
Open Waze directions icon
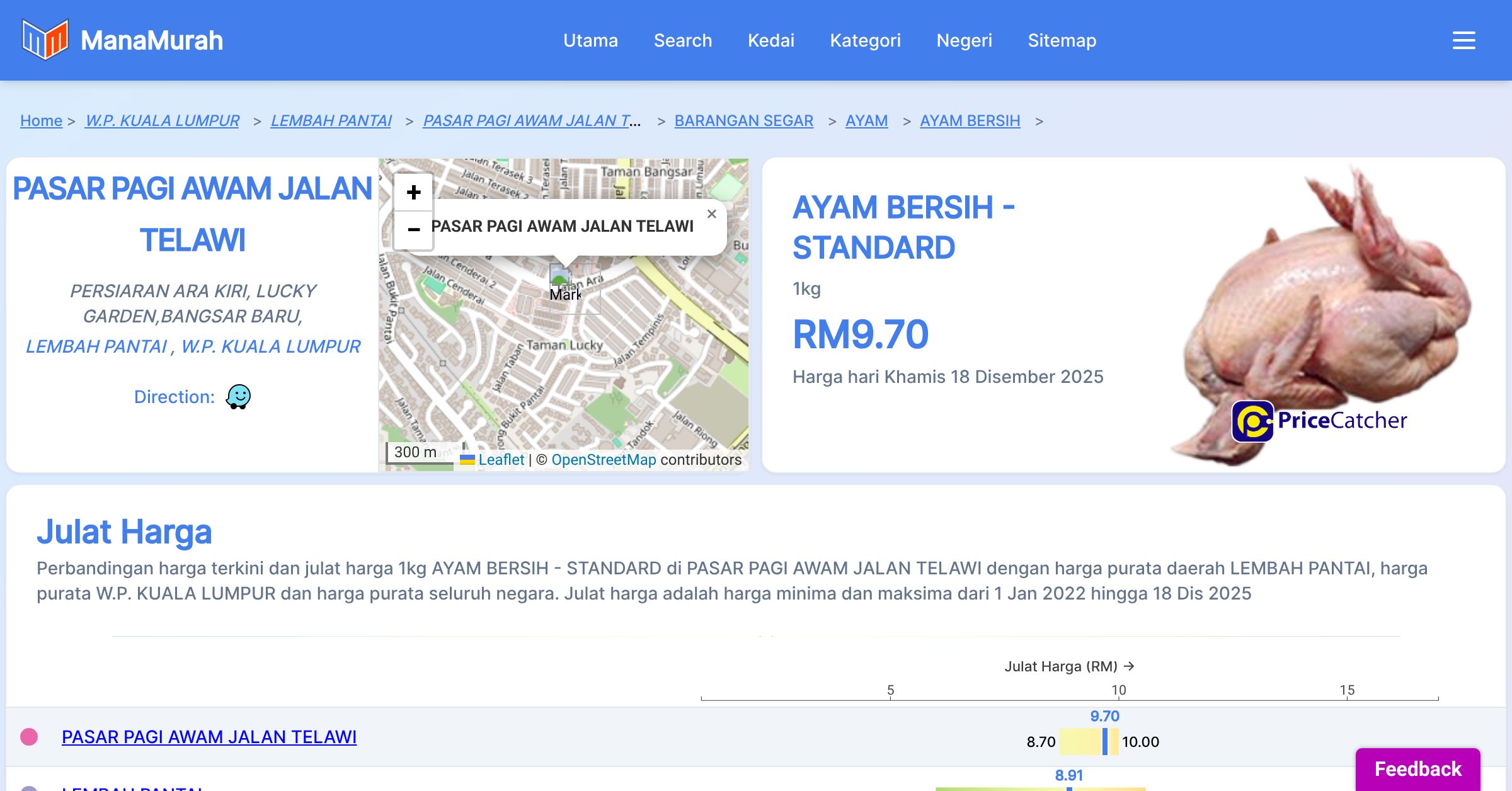(238, 397)
